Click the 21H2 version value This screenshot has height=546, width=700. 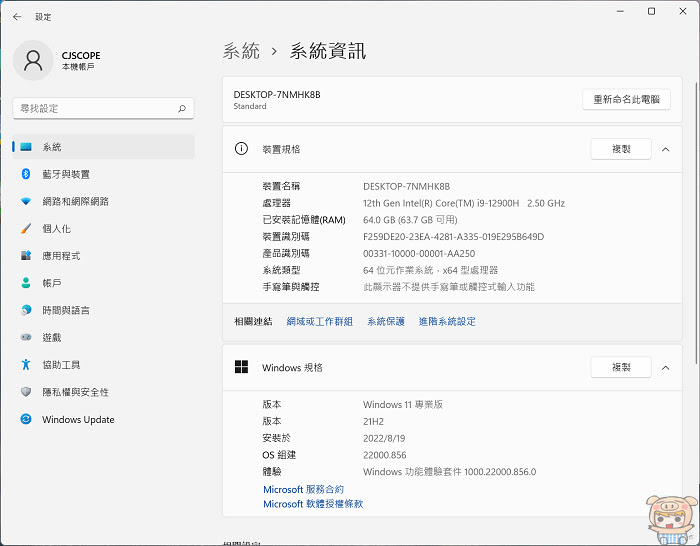(373, 421)
